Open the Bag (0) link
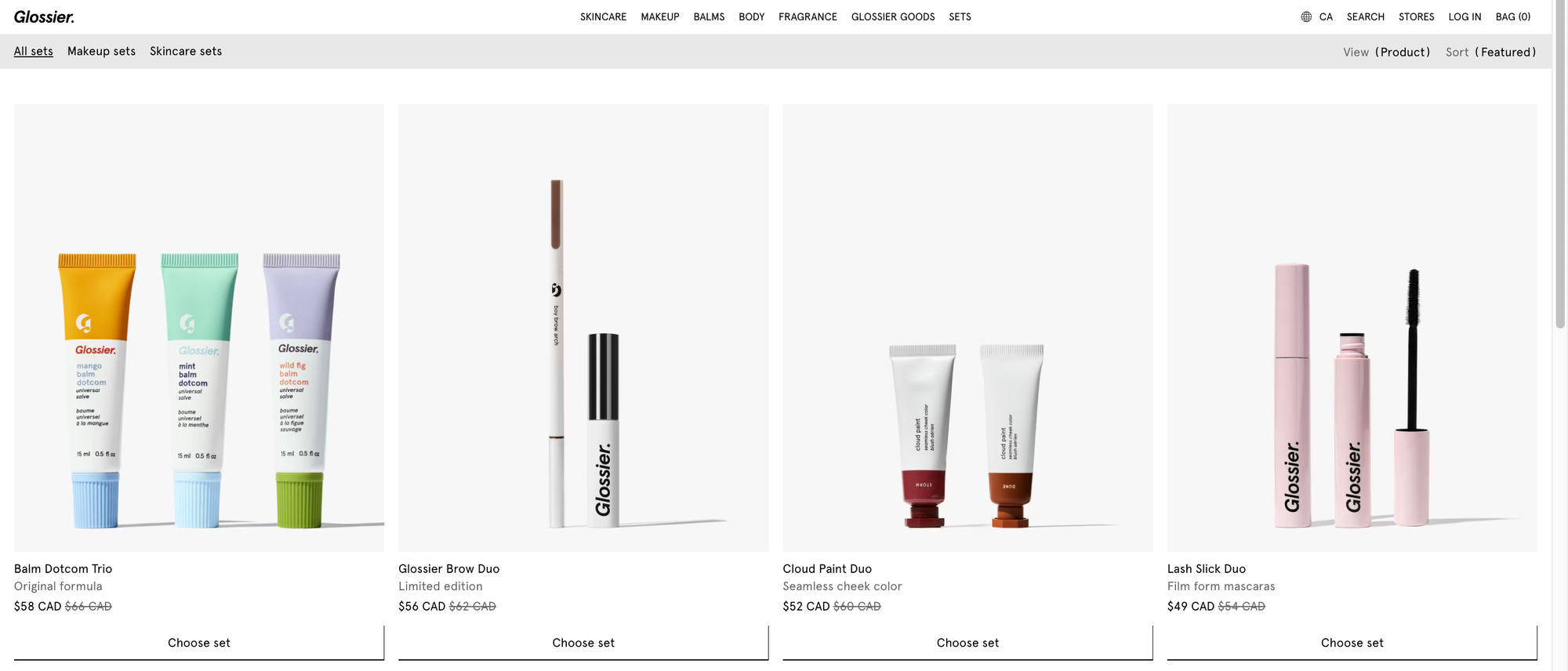This screenshot has width=1568, height=671. click(1512, 16)
